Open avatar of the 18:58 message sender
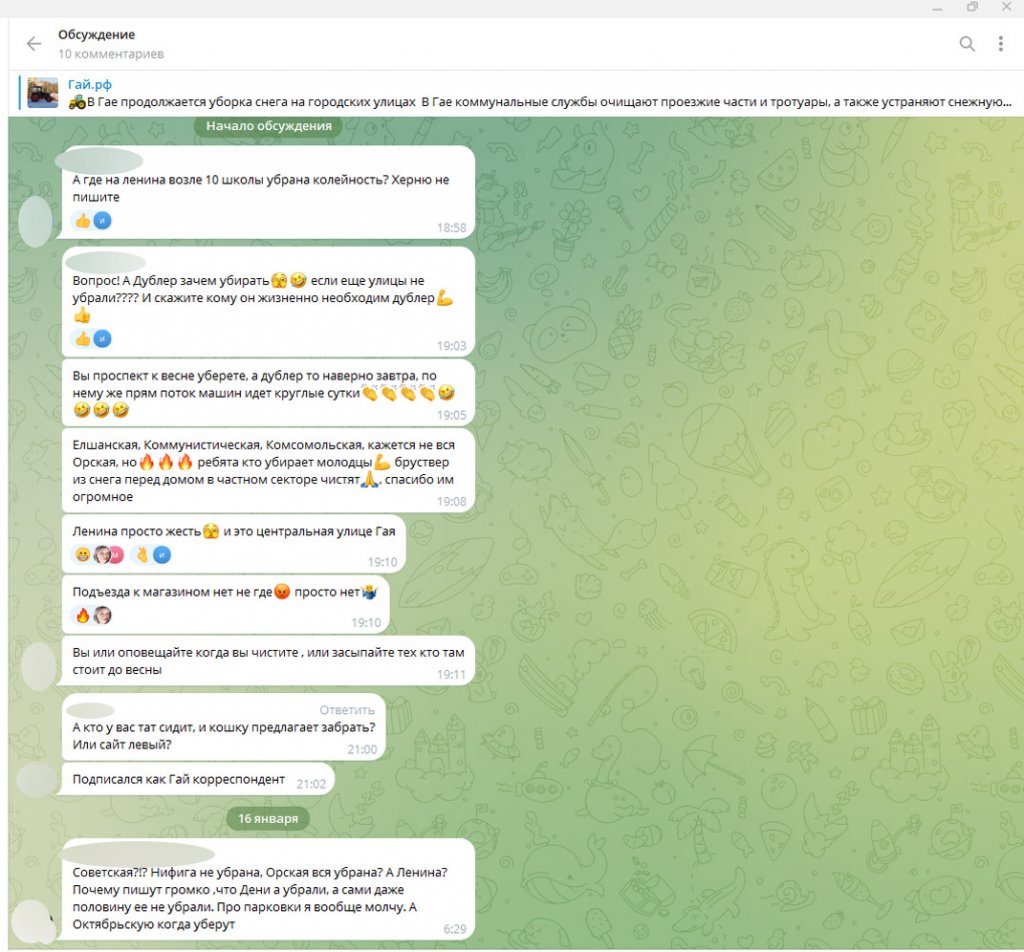 click(36, 221)
